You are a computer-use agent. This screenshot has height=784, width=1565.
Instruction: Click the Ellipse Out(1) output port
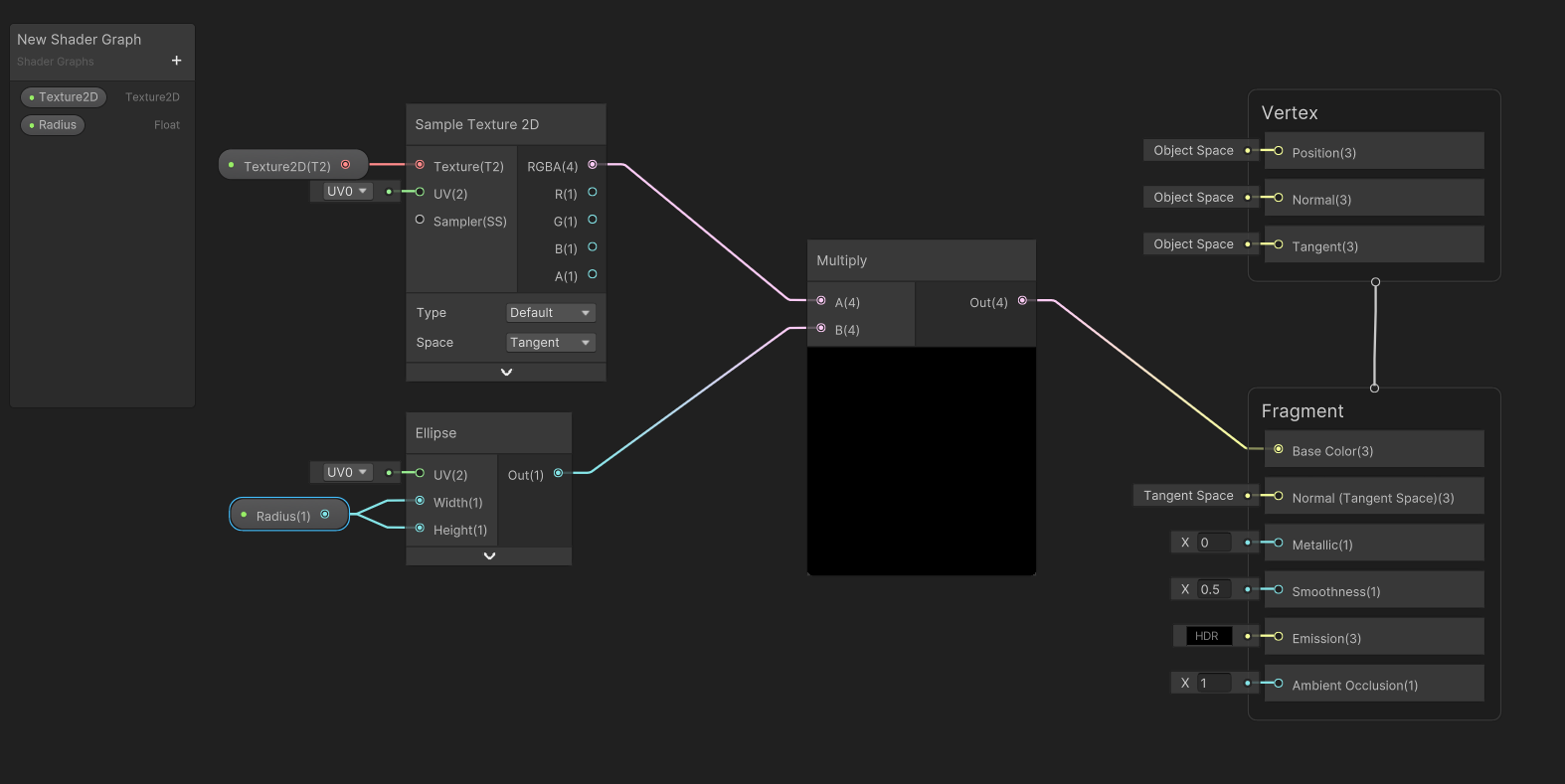558,473
